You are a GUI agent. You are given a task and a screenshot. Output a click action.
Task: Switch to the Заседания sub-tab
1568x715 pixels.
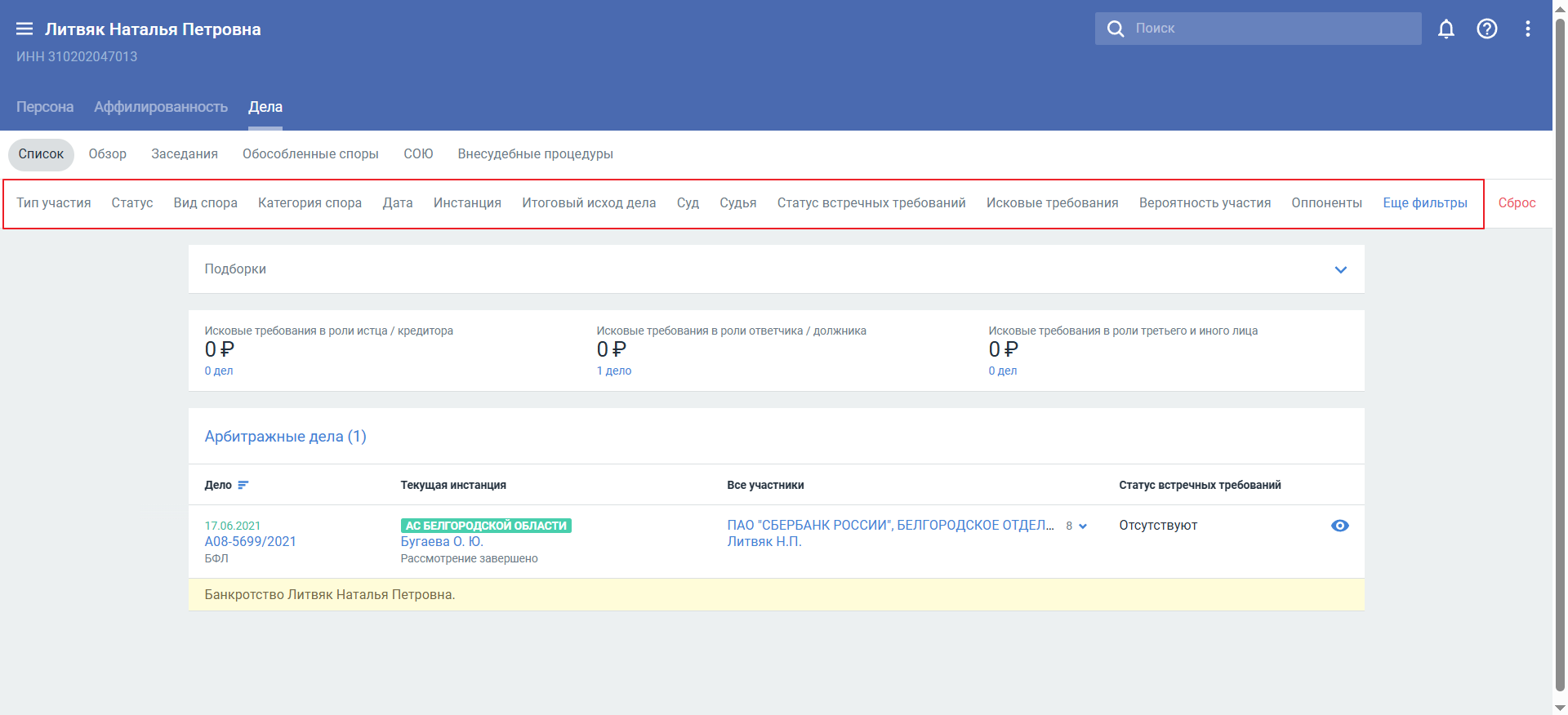185,154
